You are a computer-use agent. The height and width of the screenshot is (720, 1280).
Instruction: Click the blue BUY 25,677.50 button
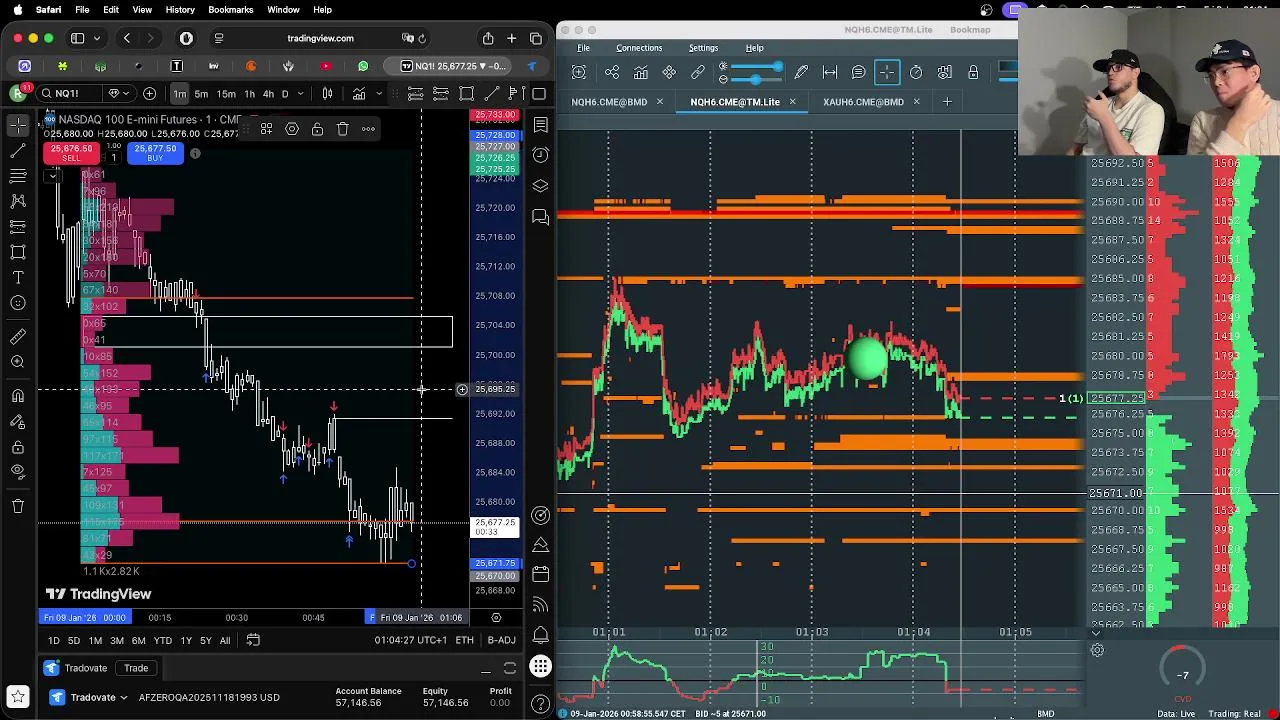point(155,153)
